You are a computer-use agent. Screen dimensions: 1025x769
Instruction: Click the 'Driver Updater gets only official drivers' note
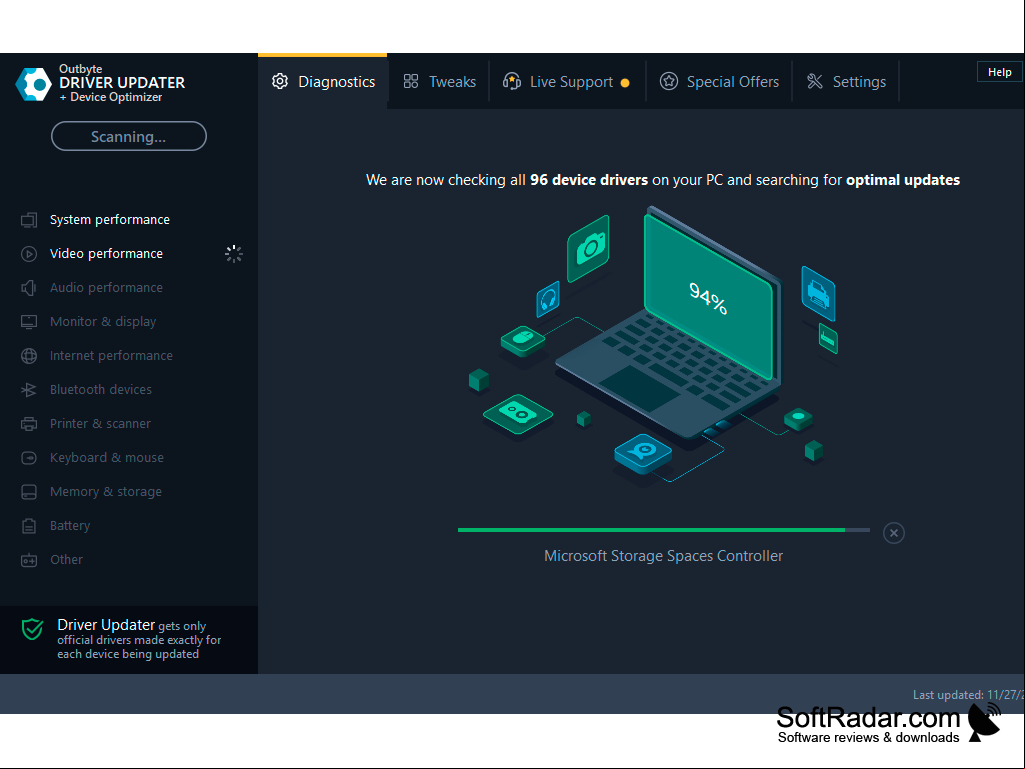[139, 639]
